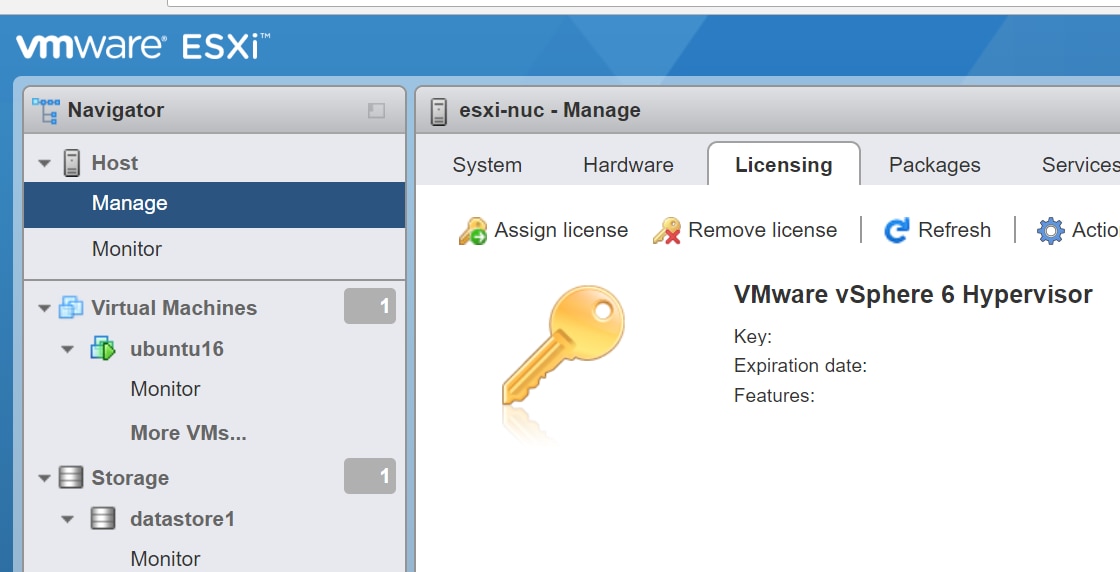Open Monitor under datastore1
The image size is (1120, 572).
pyautogui.click(x=165, y=559)
